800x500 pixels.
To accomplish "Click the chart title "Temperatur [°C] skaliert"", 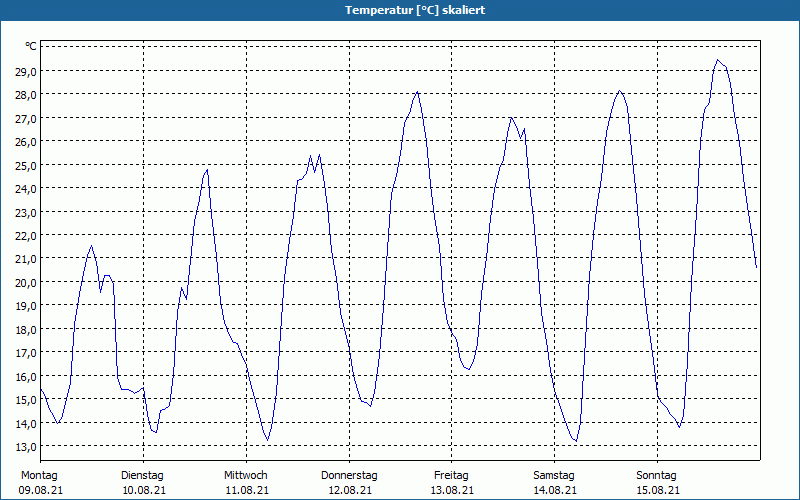I will pos(400,10).
